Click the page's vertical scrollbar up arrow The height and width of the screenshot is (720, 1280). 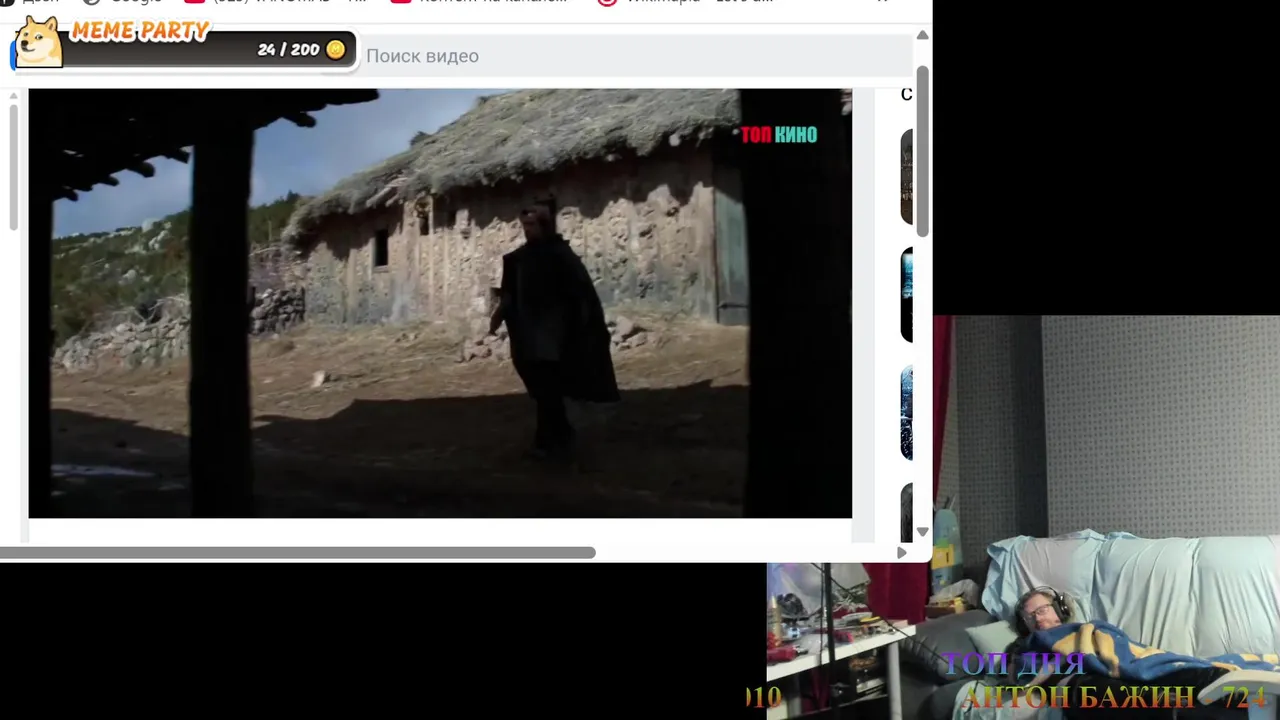[x=923, y=36]
